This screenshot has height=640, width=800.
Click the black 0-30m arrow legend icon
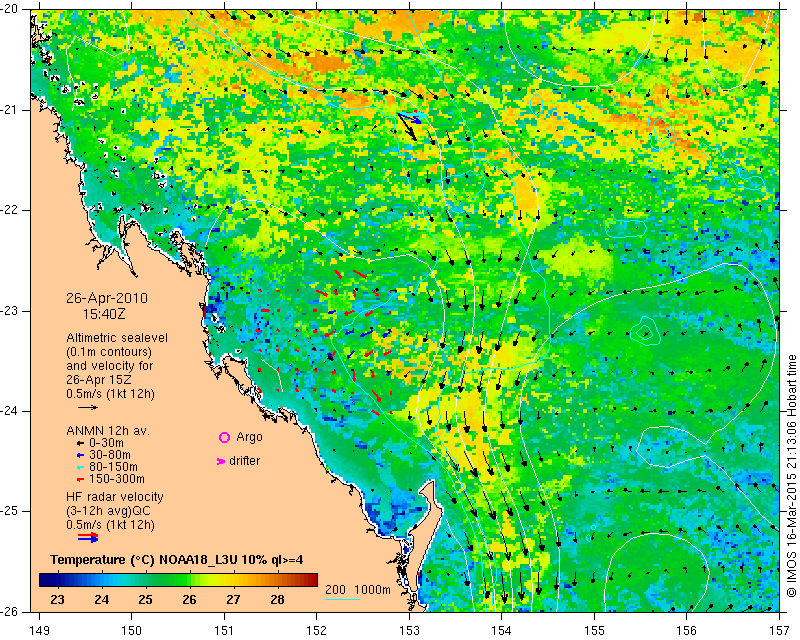(80, 443)
